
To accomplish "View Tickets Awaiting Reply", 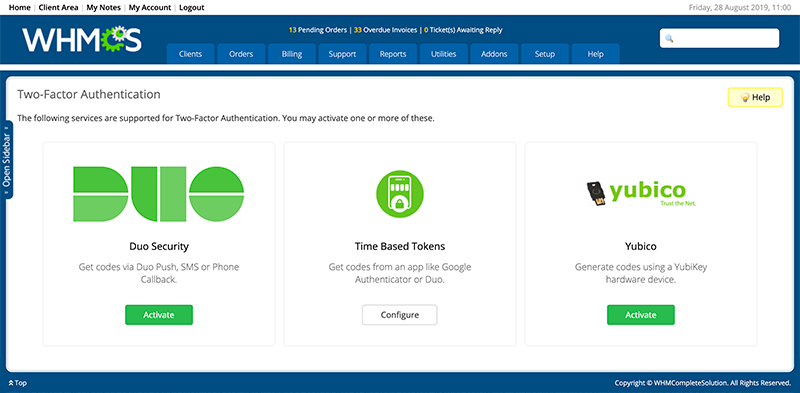I will tap(463, 30).
